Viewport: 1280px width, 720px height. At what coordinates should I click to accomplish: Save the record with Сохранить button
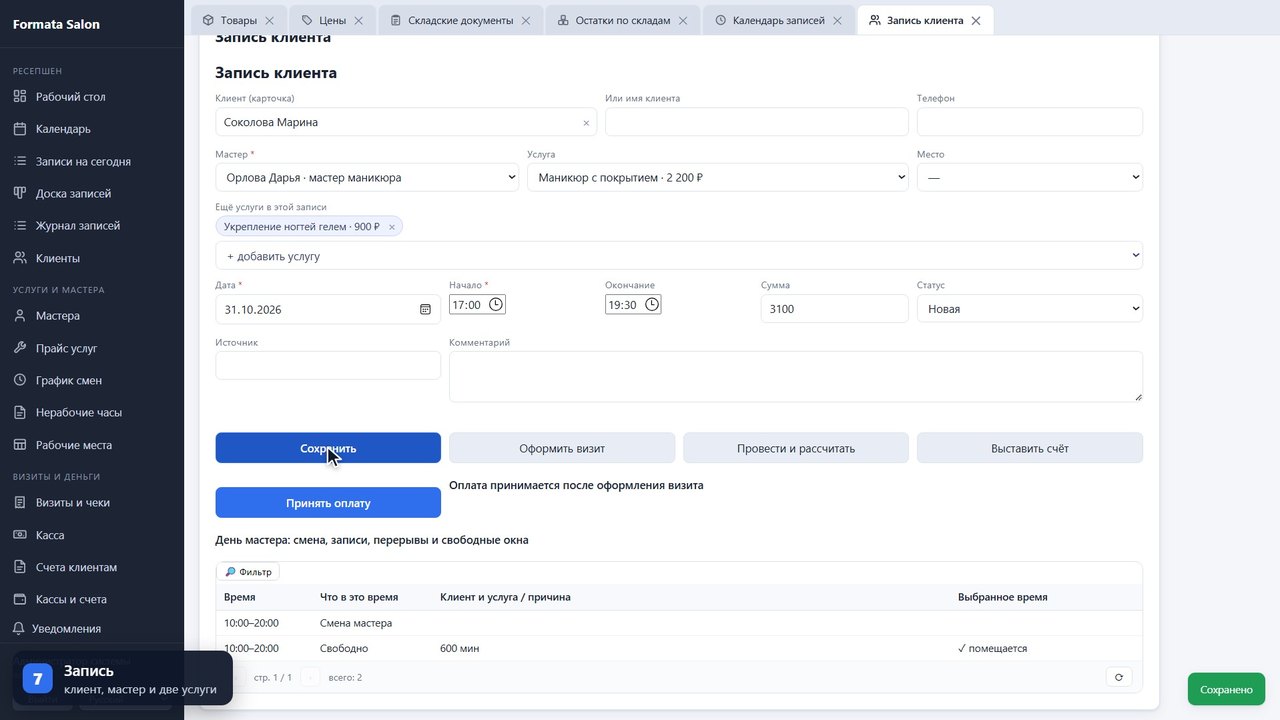tap(328, 448)
